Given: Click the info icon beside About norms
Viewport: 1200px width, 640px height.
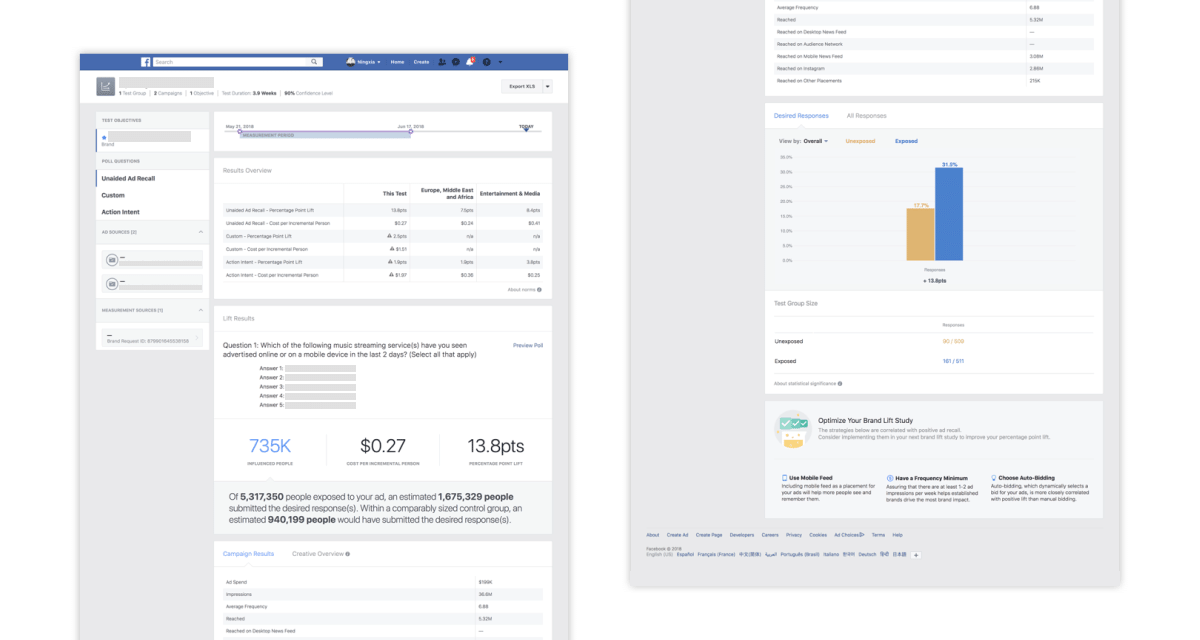Looking at the screenshot, I should click(539, 290).
